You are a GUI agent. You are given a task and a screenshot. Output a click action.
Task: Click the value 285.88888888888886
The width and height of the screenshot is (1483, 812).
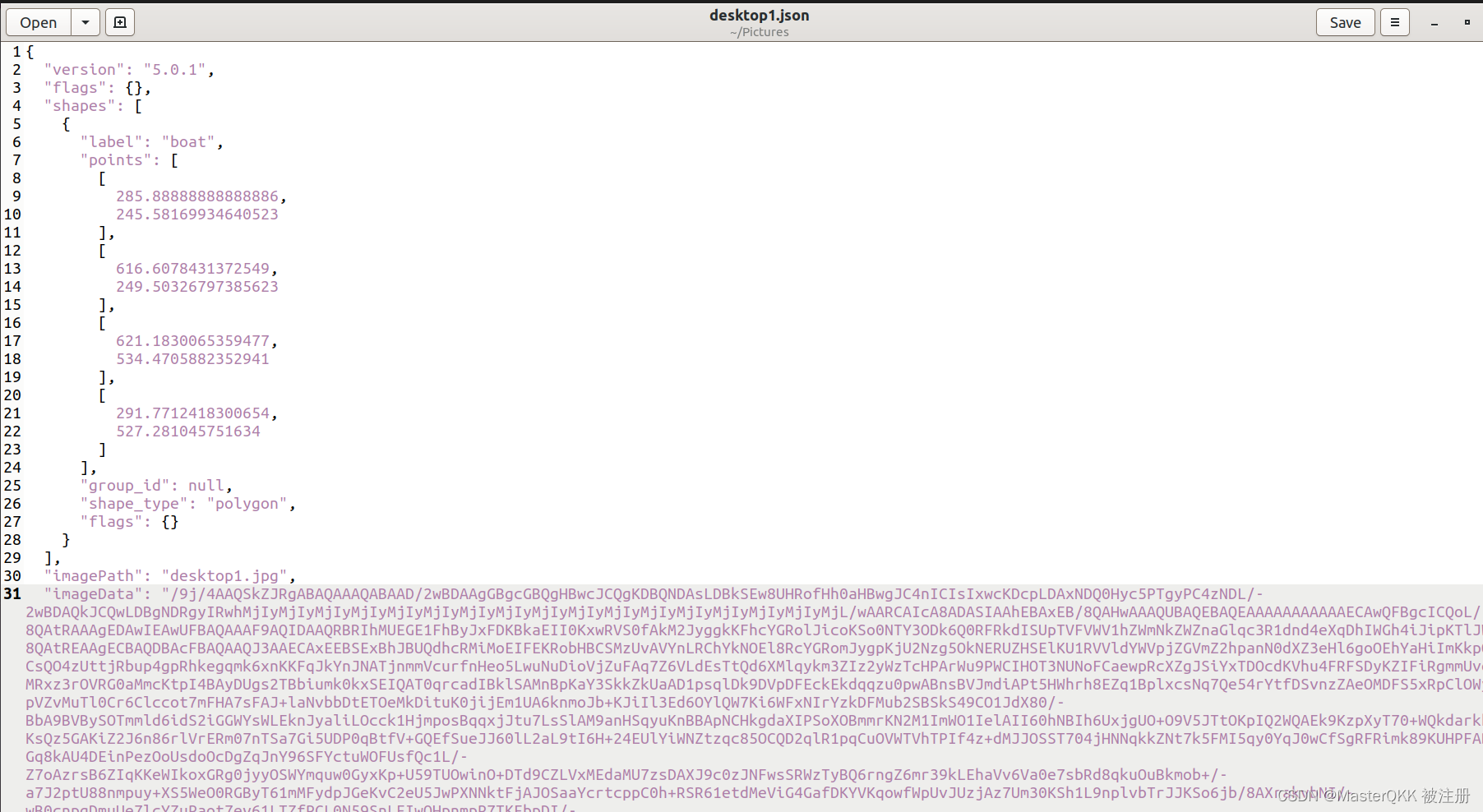pos(197,196)
